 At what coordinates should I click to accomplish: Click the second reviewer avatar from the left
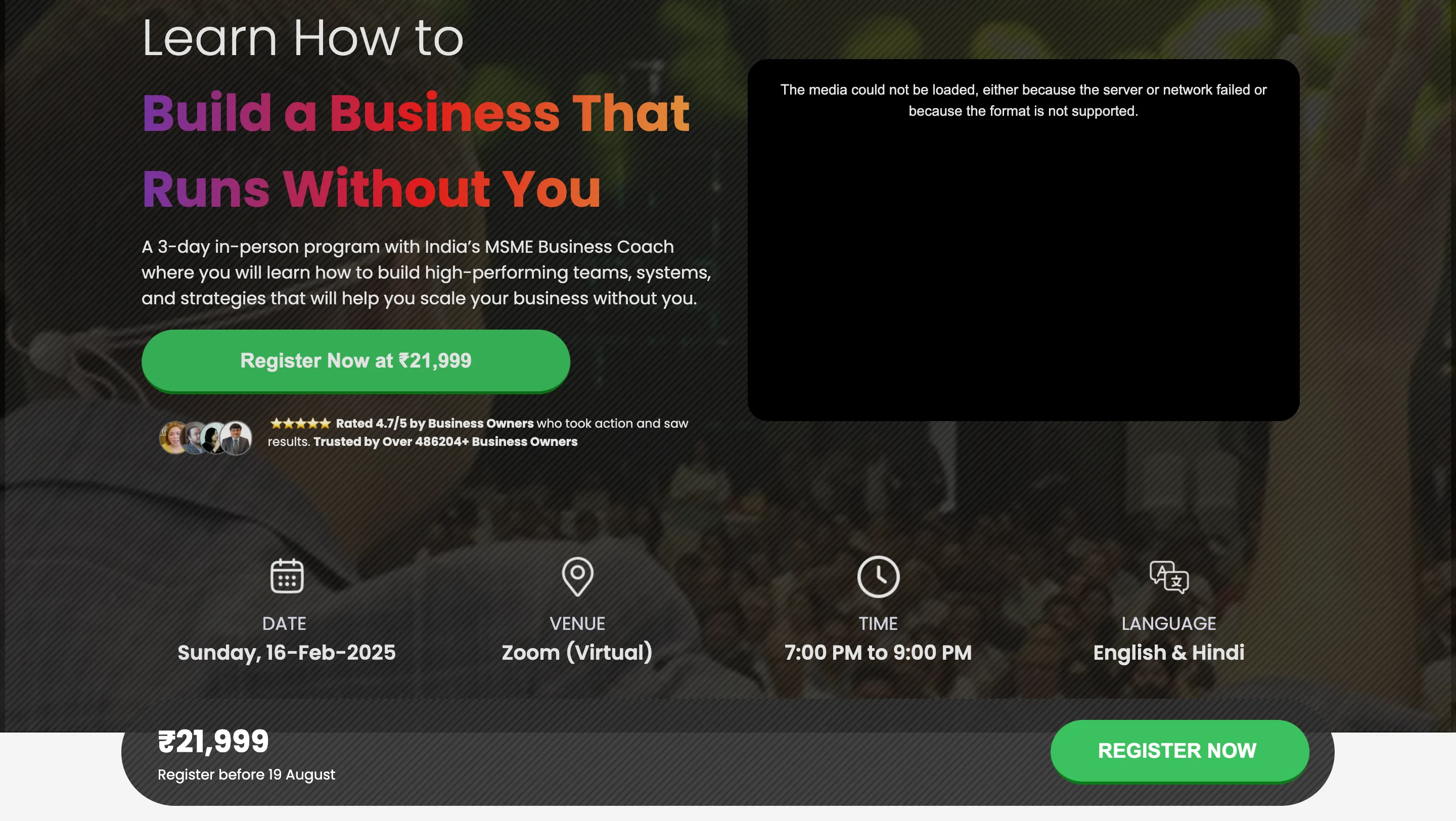(195, 437)
